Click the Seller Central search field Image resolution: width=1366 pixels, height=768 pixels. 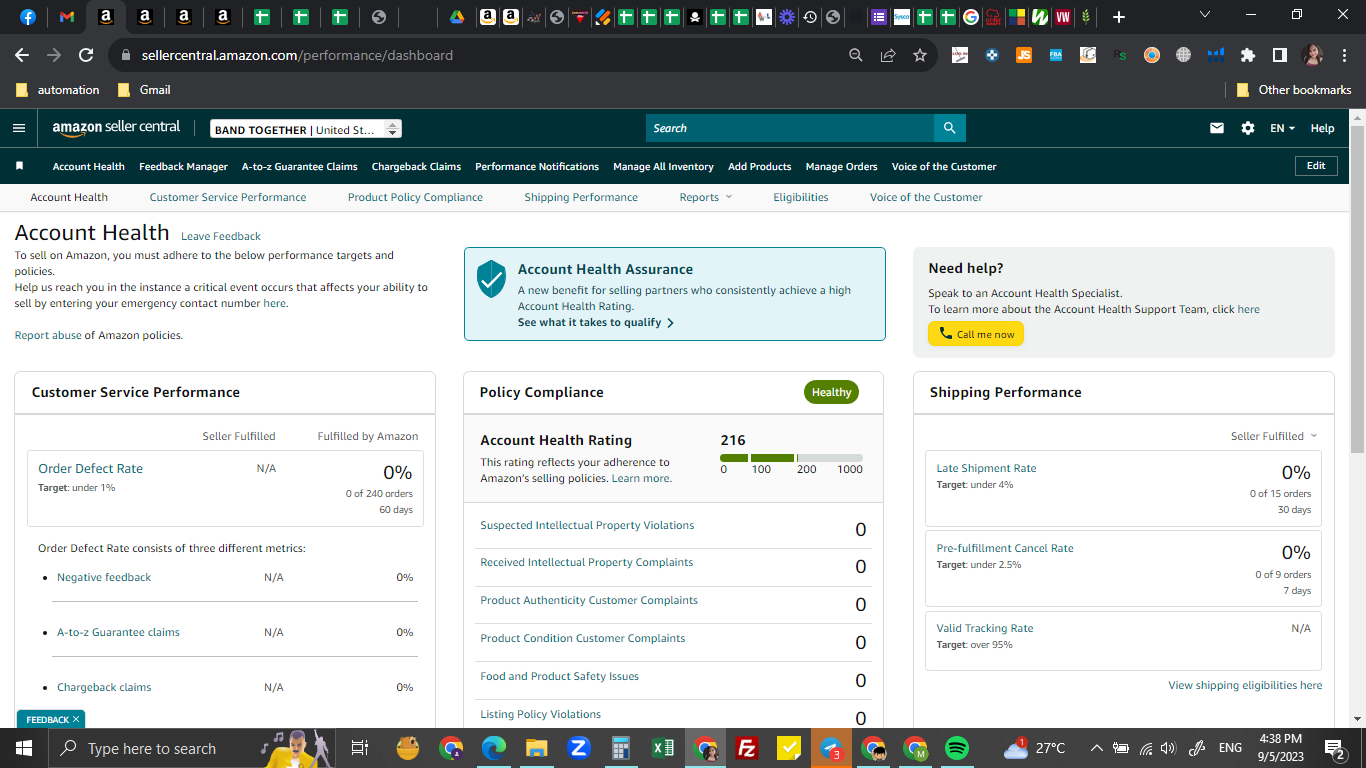[790, 128]
